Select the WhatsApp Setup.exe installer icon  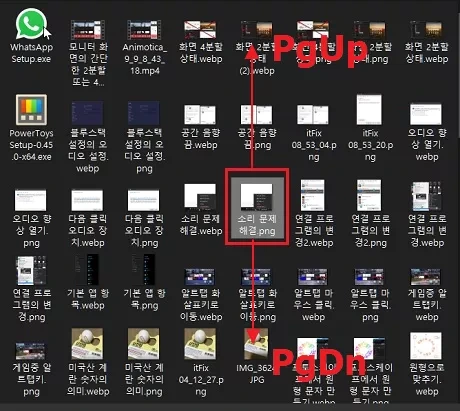31,24
